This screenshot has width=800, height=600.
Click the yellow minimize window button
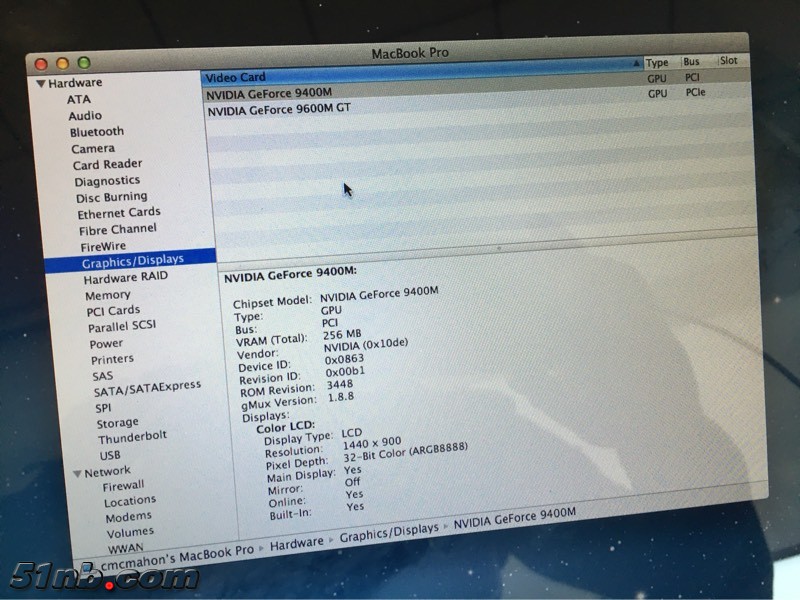click(x=63, y=64)
